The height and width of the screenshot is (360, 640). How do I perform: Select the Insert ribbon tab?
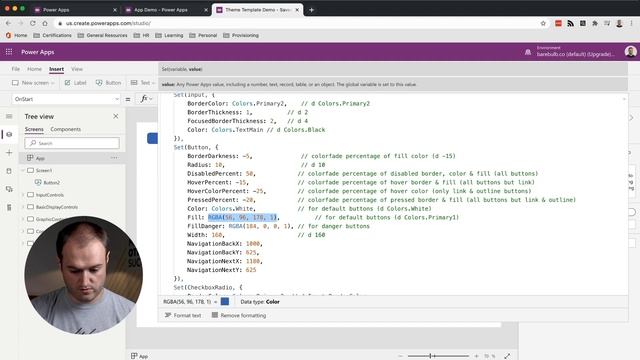point(56,69)
